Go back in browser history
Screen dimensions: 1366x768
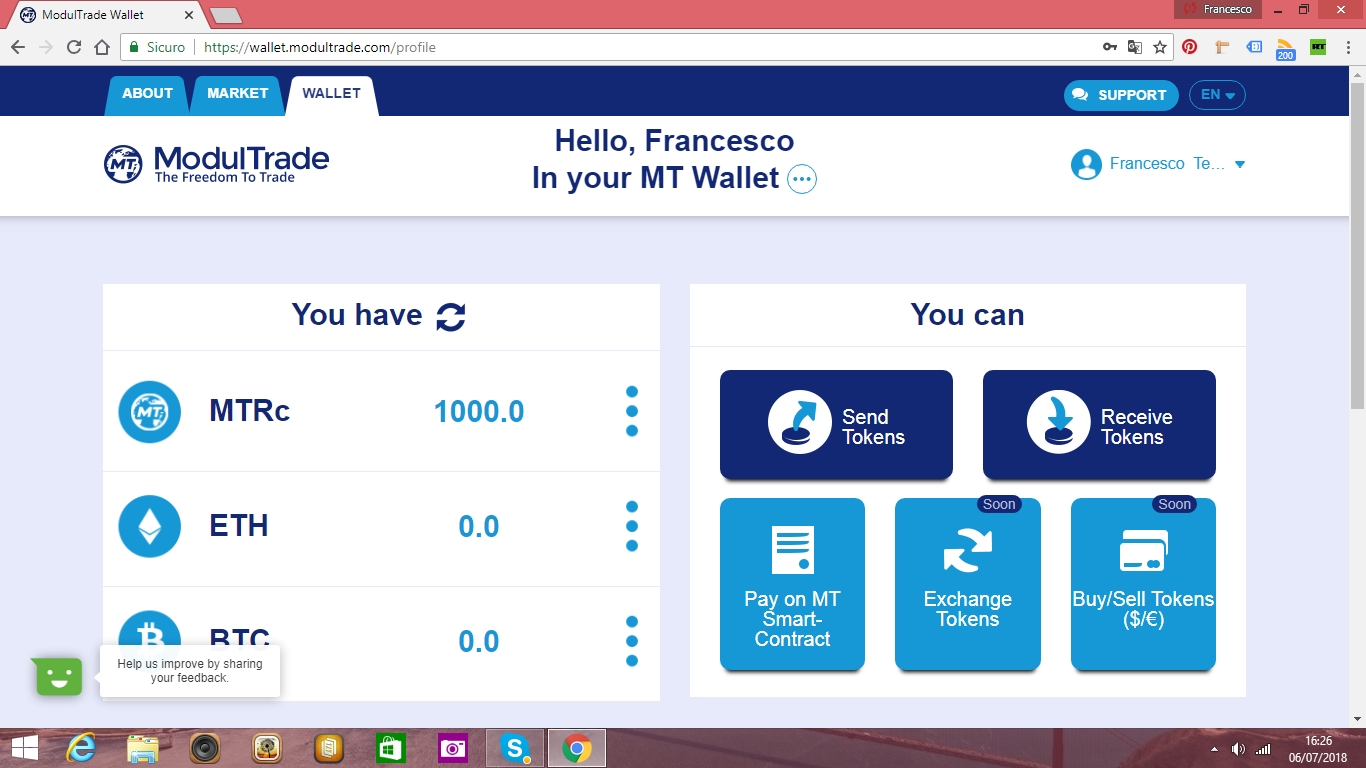click(x=18, y=47)
